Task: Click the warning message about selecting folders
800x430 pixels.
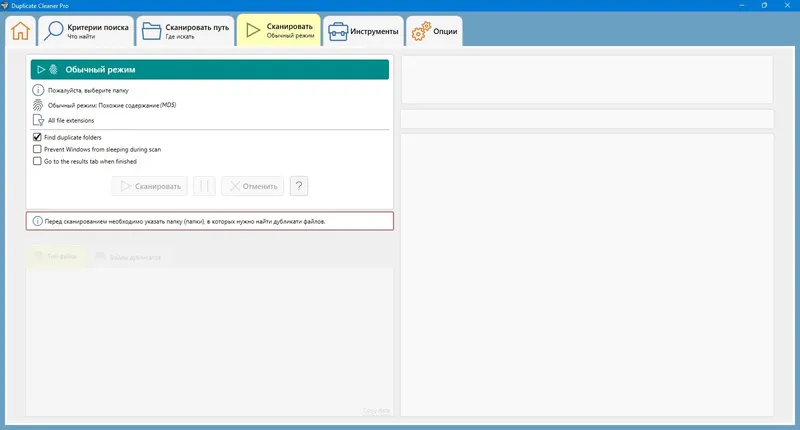Action: pyautogui.click(x=210, y=221)
